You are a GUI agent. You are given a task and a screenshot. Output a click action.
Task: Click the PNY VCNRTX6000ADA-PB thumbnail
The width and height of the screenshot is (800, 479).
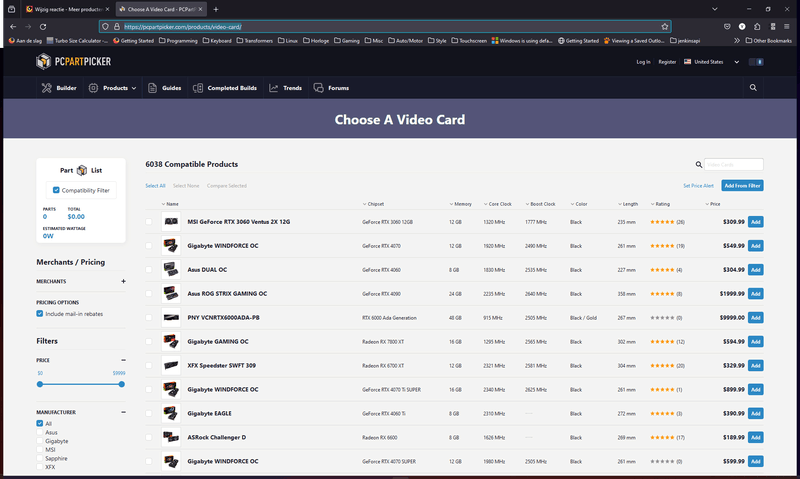171,317
